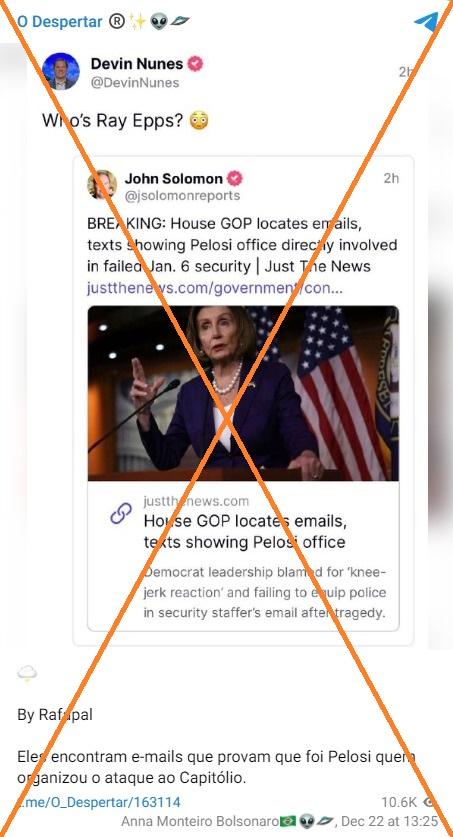Open article card titled House GOP locates emails
Screen dimensions: 453x837
243,556
